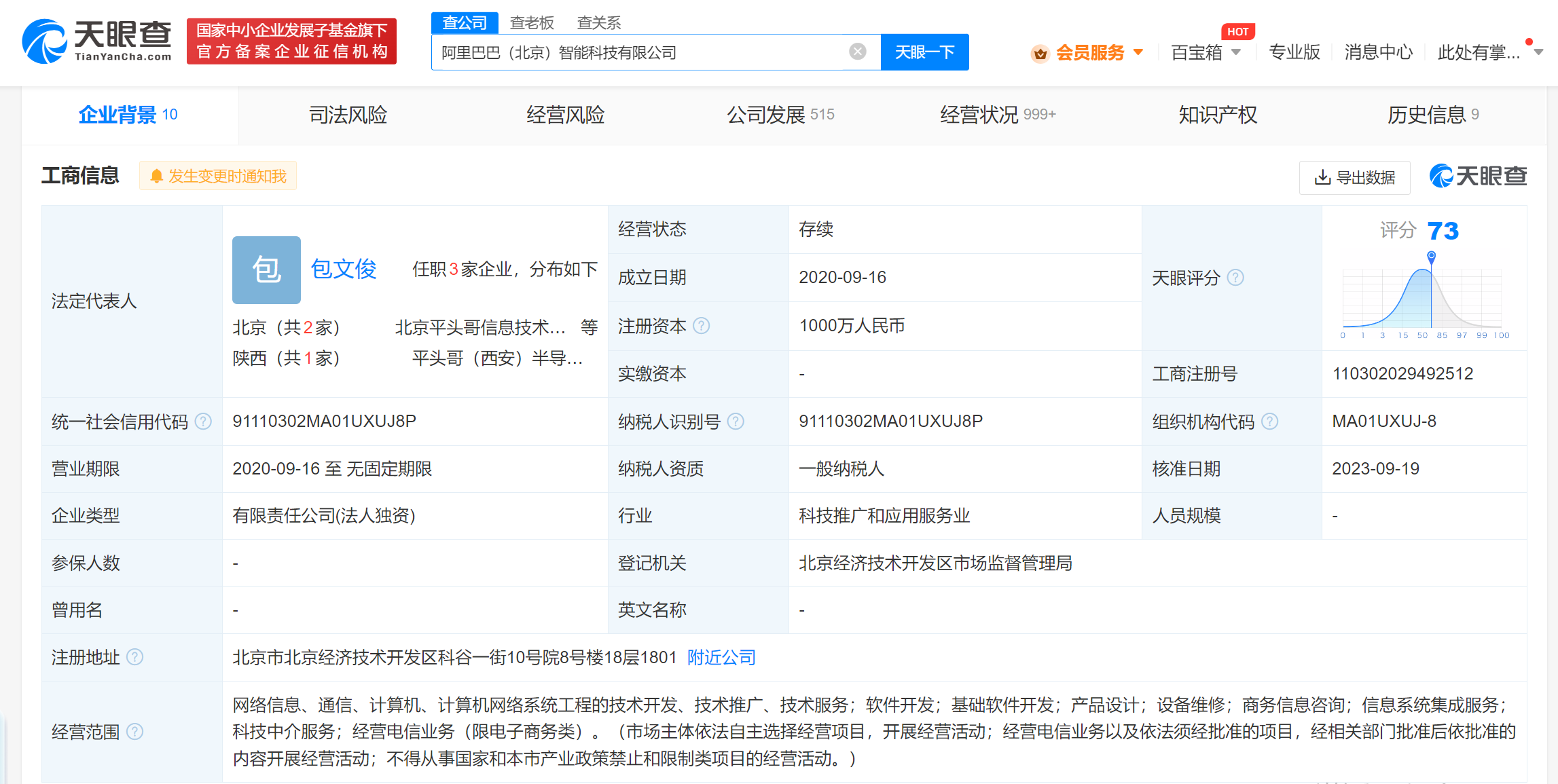The width and height of the screenshot is (1558, 784).
Task: Open the 司法风险 tab
Action: 348,115
